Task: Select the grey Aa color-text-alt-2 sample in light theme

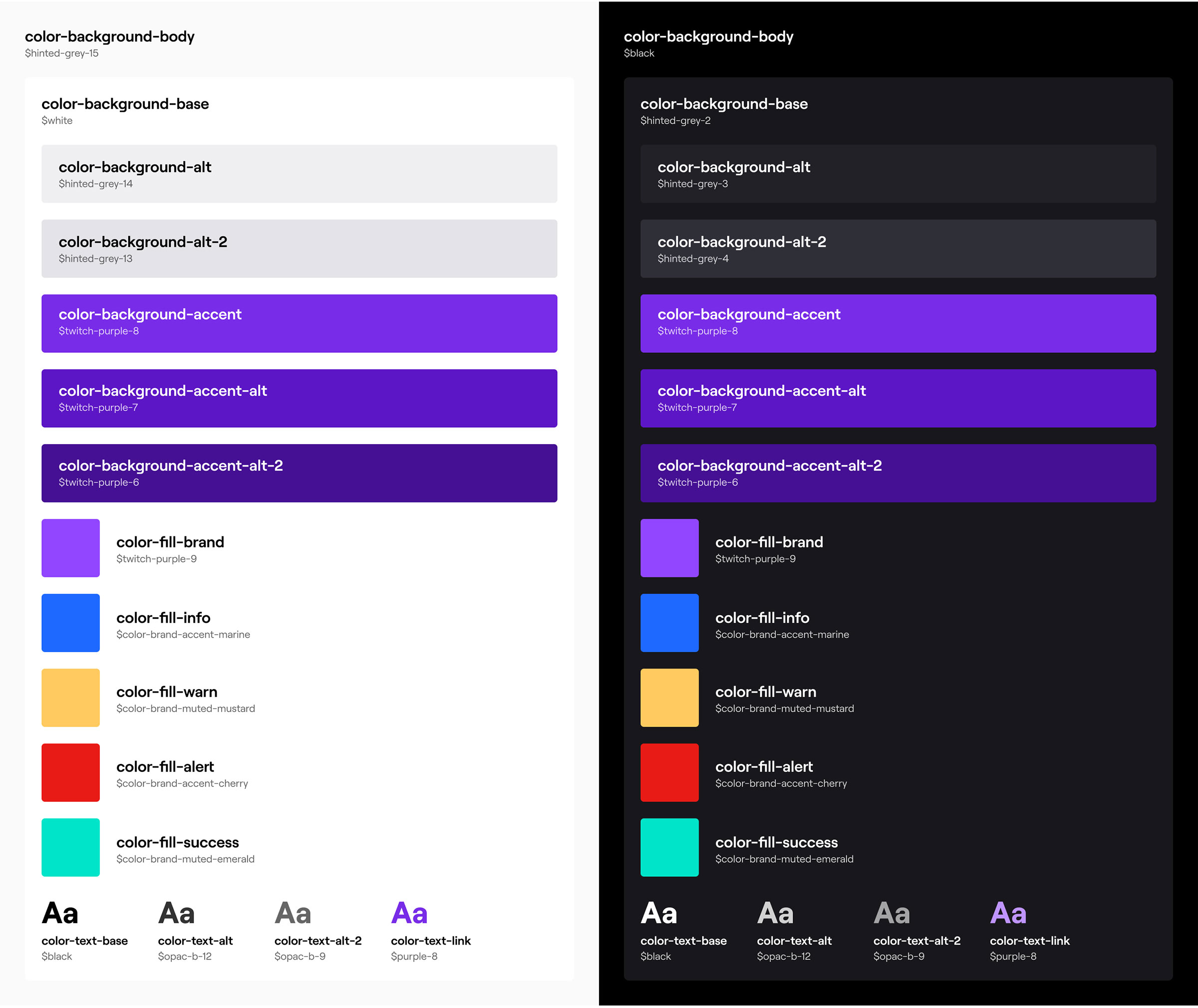Action: (293, 913)
